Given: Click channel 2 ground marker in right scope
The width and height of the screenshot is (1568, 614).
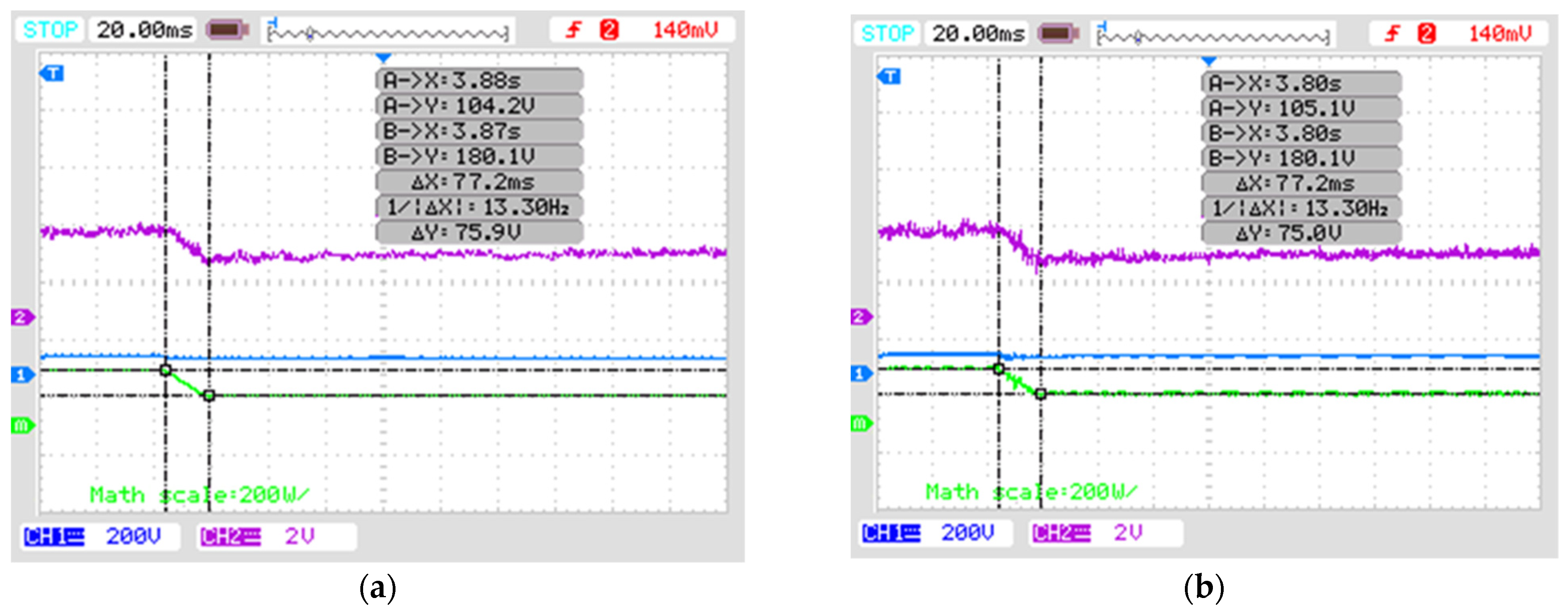Looking at the screenshot, I should pos(861,317).
